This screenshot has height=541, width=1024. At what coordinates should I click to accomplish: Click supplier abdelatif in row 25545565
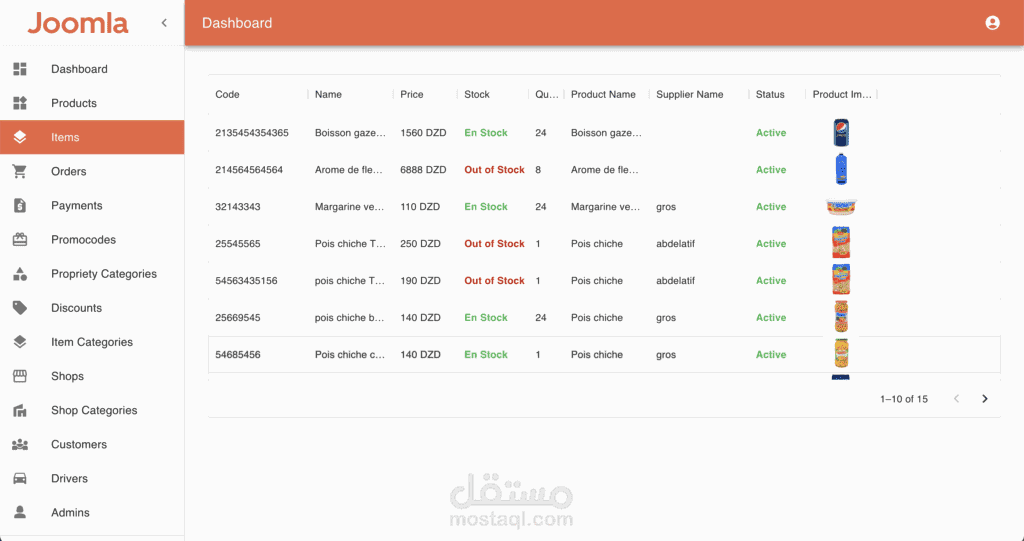click(675, 243)
